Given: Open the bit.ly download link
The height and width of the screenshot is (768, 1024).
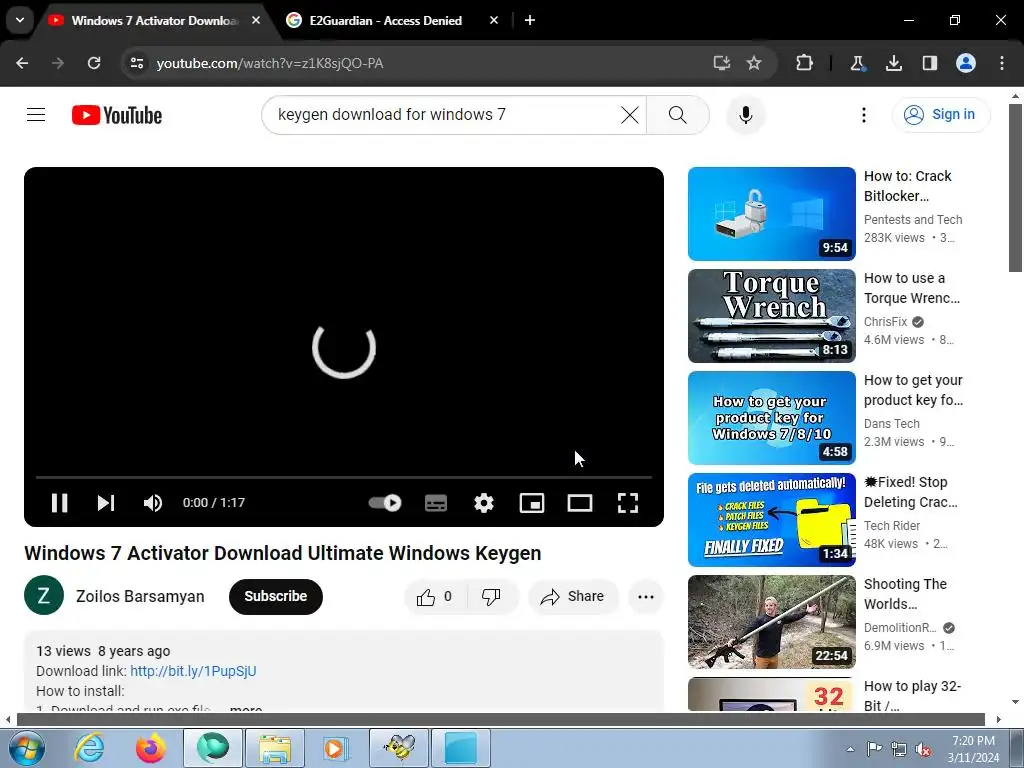Looking at the screenshot, I should click(193, 671).
